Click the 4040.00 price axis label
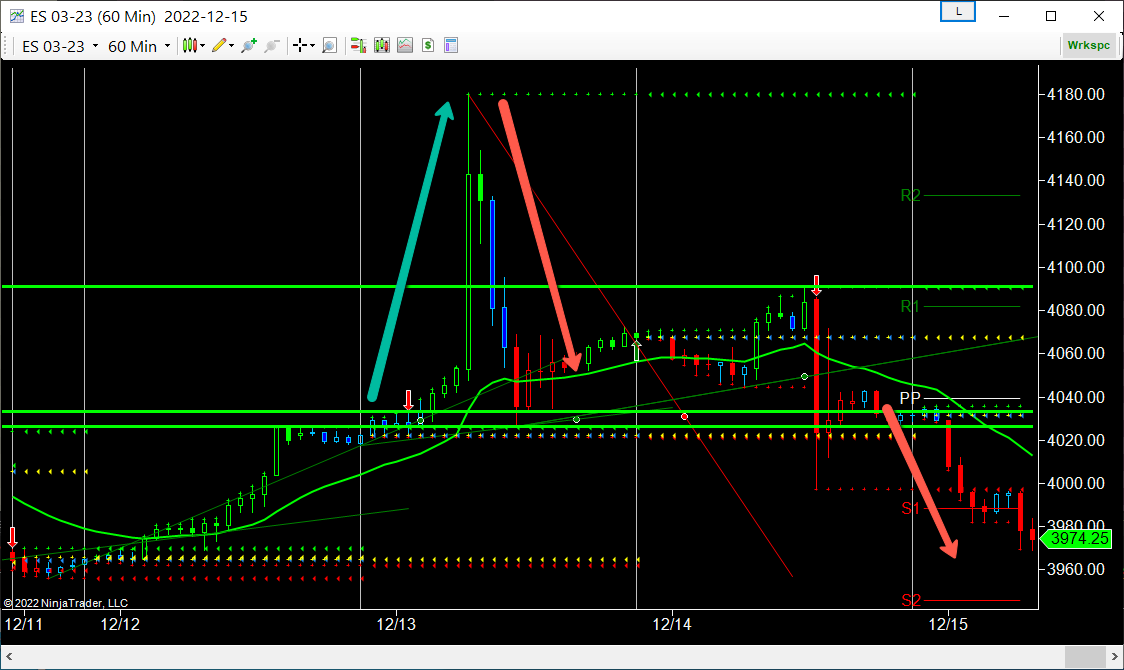The height and width of the screenshot is (670, 1124). click(1075, 397)
